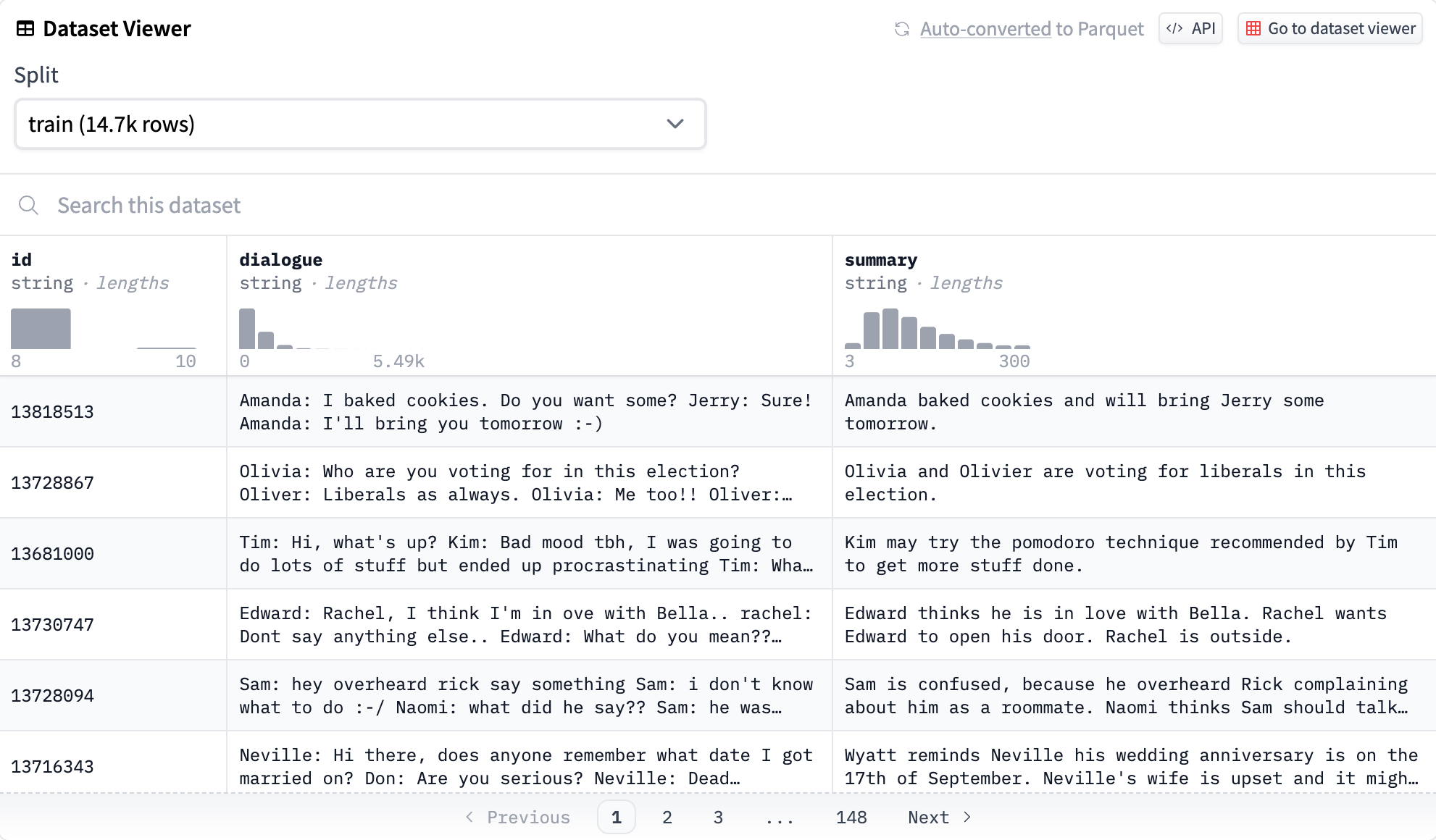1436x840 pixels.
Task: Go to page 2 of results
Action: [667, 818]
